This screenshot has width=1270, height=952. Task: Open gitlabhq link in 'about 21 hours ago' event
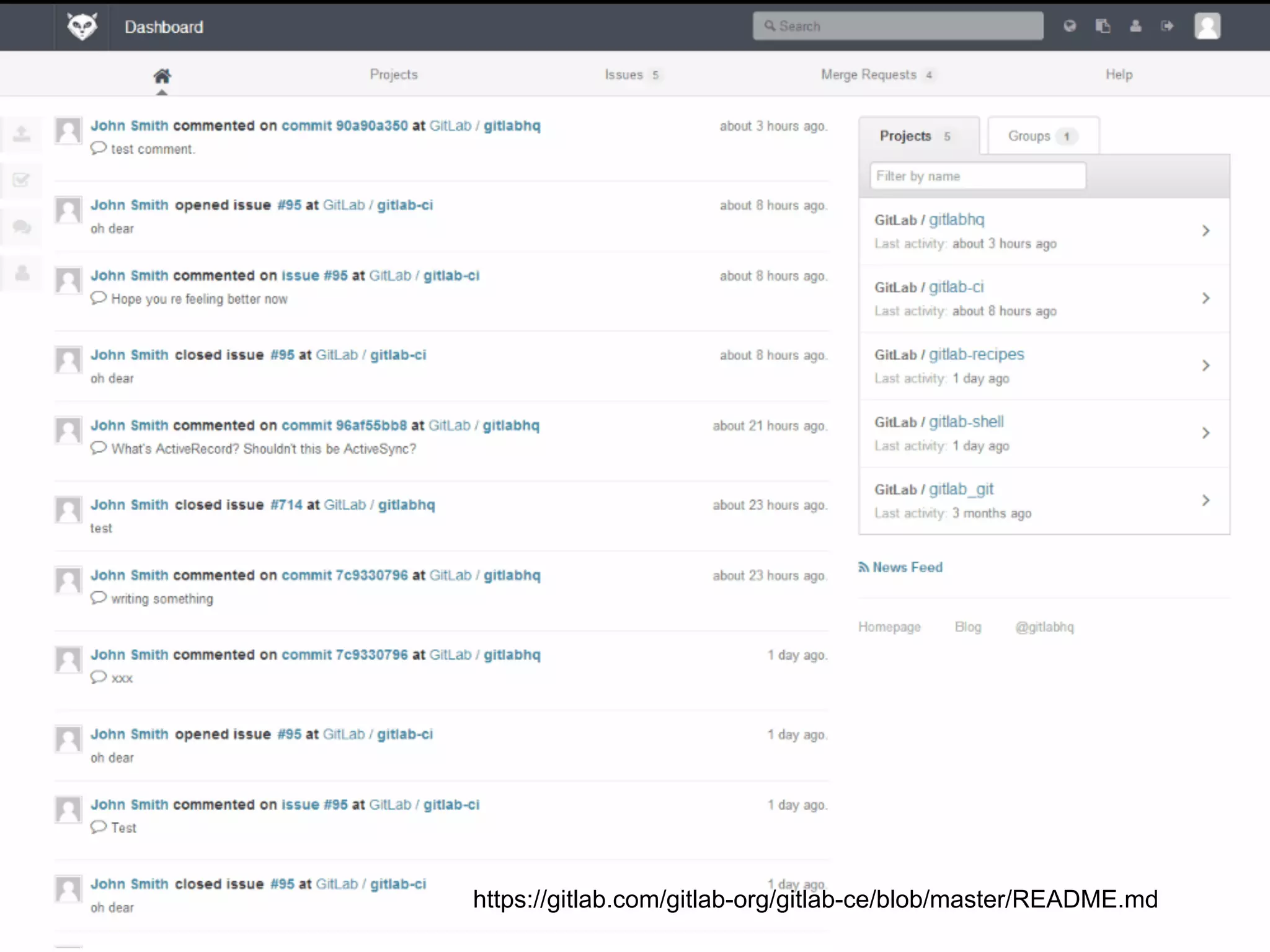[511, 426]
